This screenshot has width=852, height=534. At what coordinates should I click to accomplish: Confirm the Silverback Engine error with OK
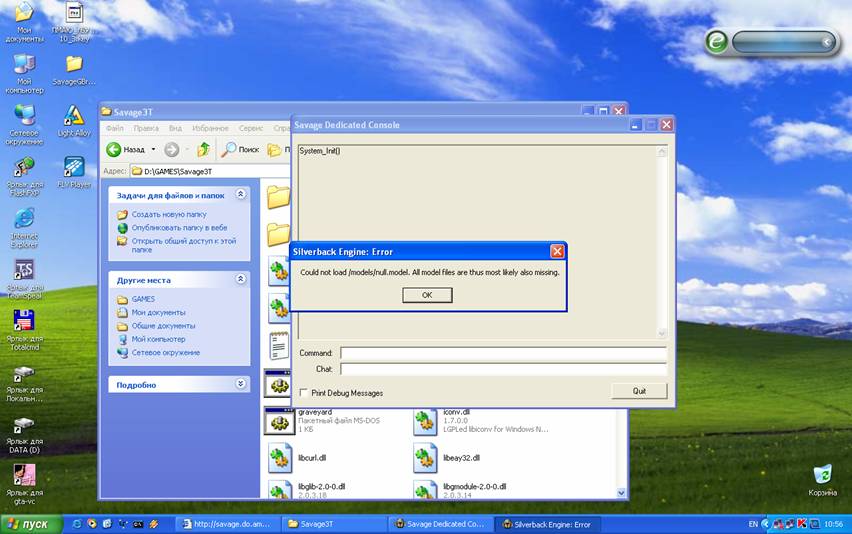click(x=427, y=295)
